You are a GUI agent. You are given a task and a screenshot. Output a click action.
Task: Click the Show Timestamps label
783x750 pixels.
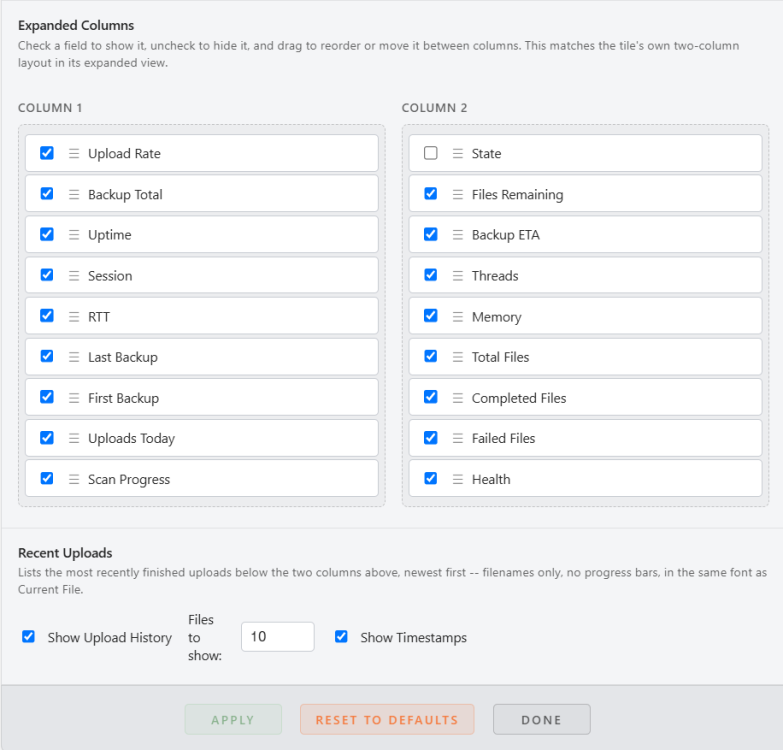[x=413, y=638]
